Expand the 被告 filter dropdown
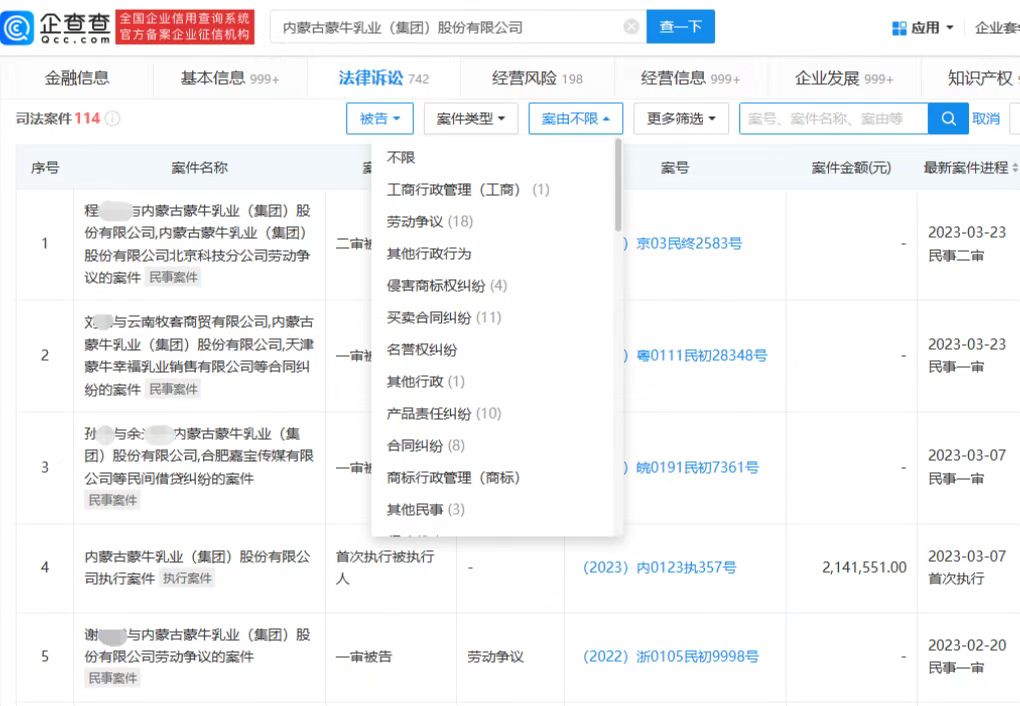Viewport: 1020px width, 706px height. click(x=380, y=118)
